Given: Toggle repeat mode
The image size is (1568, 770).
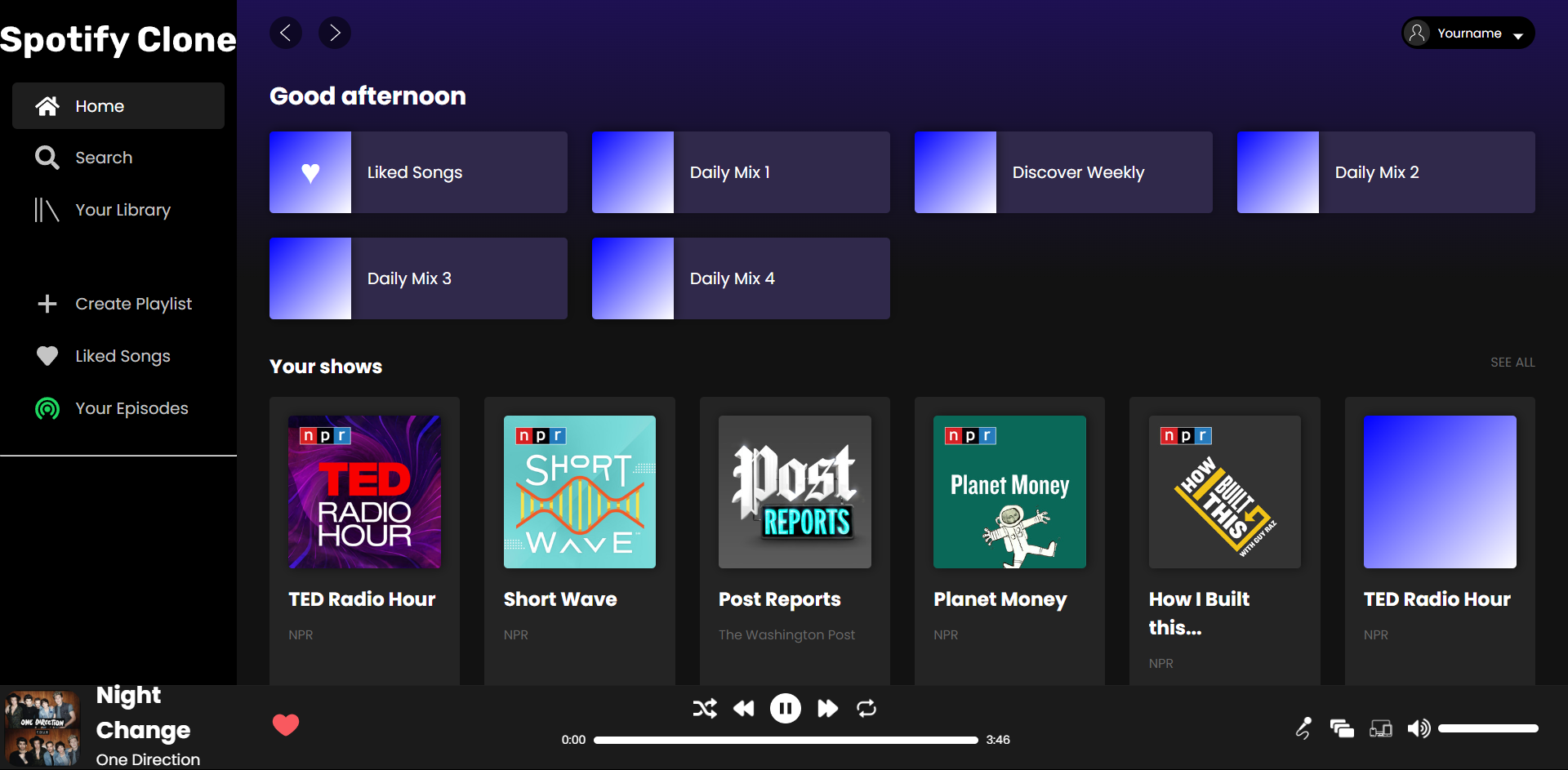Looking at the screenshot, I should [x=866, y=708].
